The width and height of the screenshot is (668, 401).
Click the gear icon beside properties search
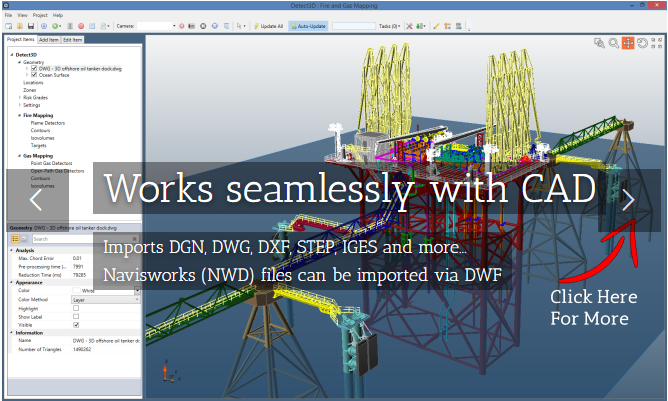[x=24, y=239]
